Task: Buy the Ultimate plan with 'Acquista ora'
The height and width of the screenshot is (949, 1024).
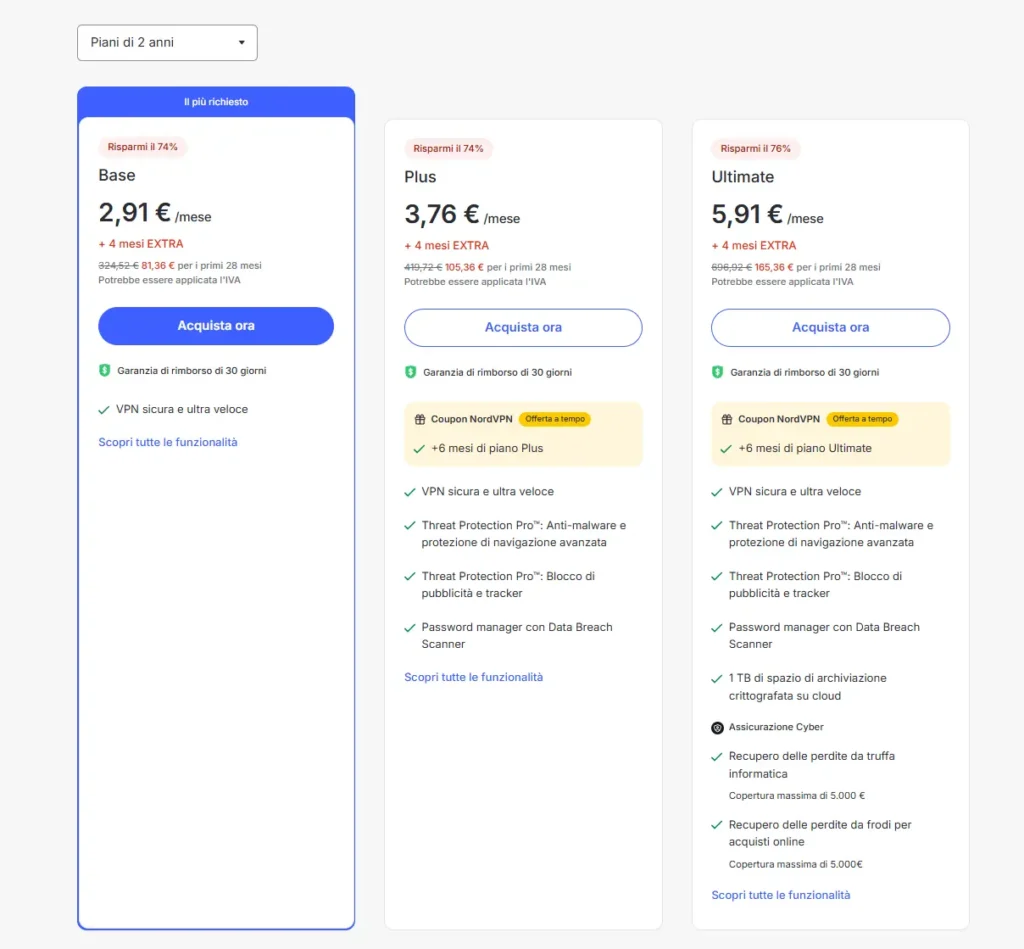Action: (830, 328)
